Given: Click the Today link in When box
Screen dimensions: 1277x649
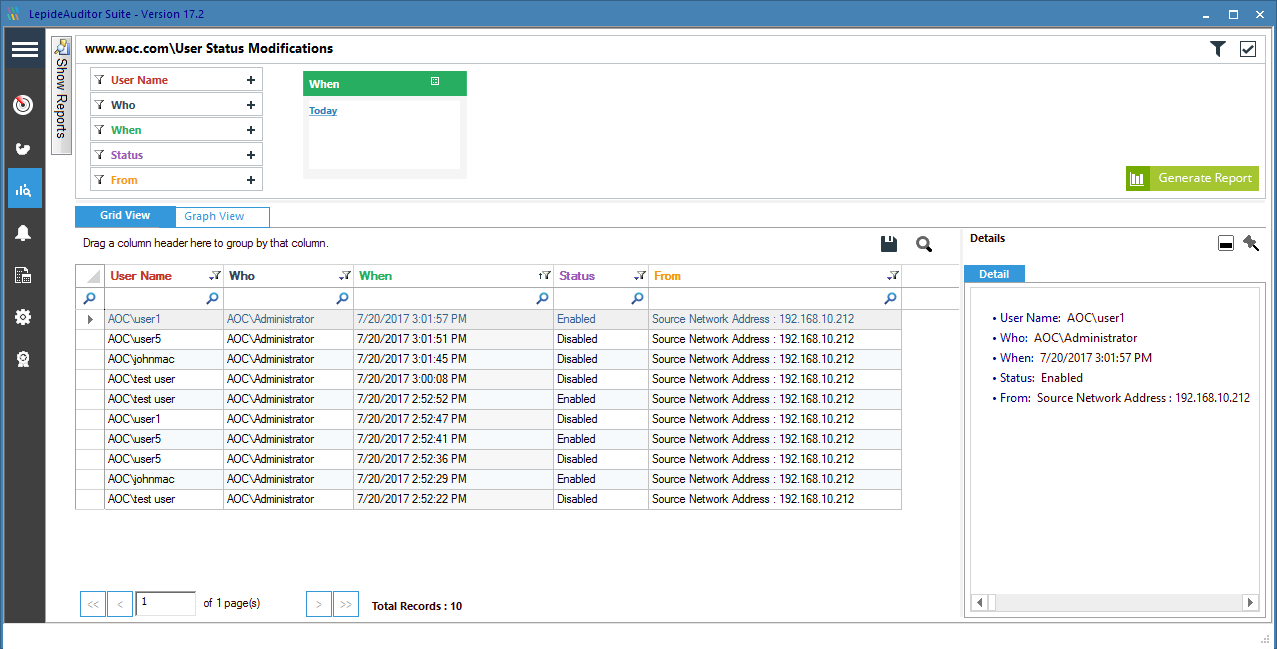Looking at the screenshot, I should pos(323,111).
